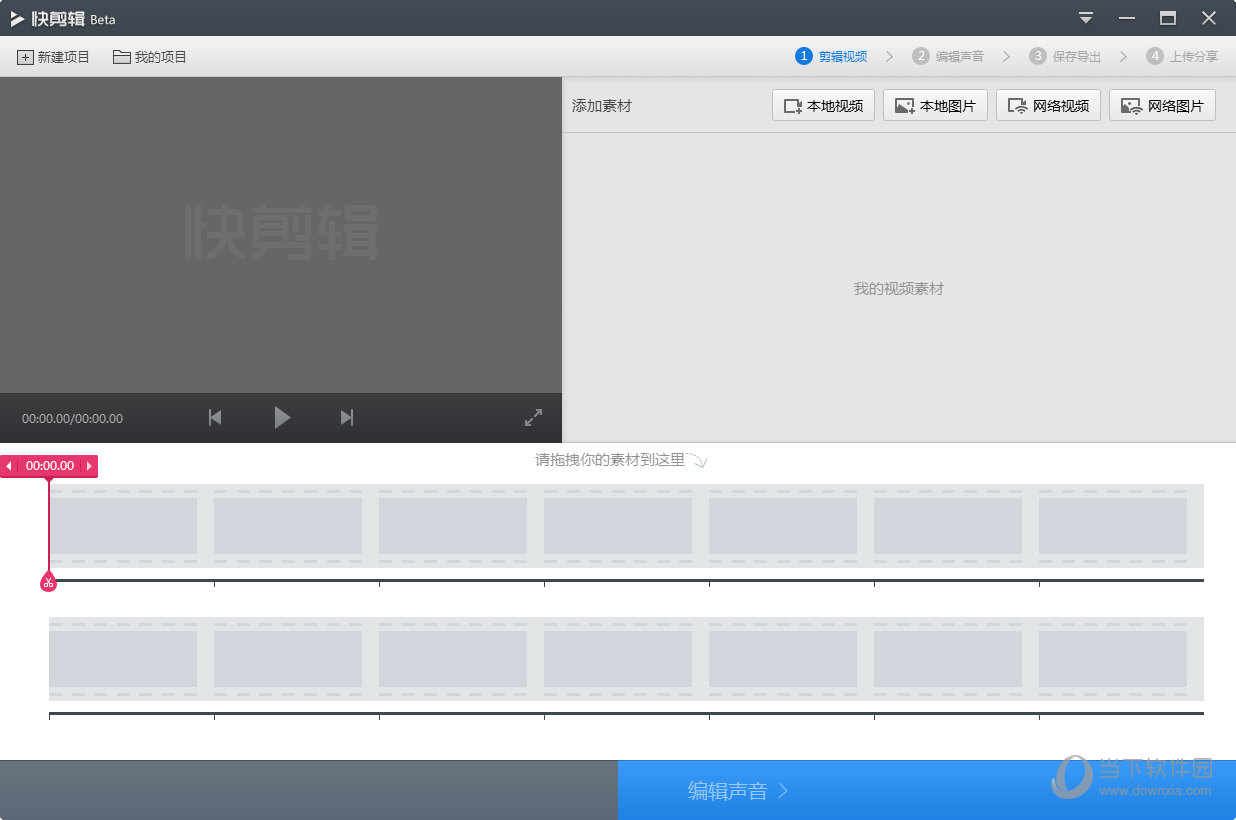The image size is (1236, 820).
Task: Open the title bar dropdown arrow menu
Action: coord(1085,18)
